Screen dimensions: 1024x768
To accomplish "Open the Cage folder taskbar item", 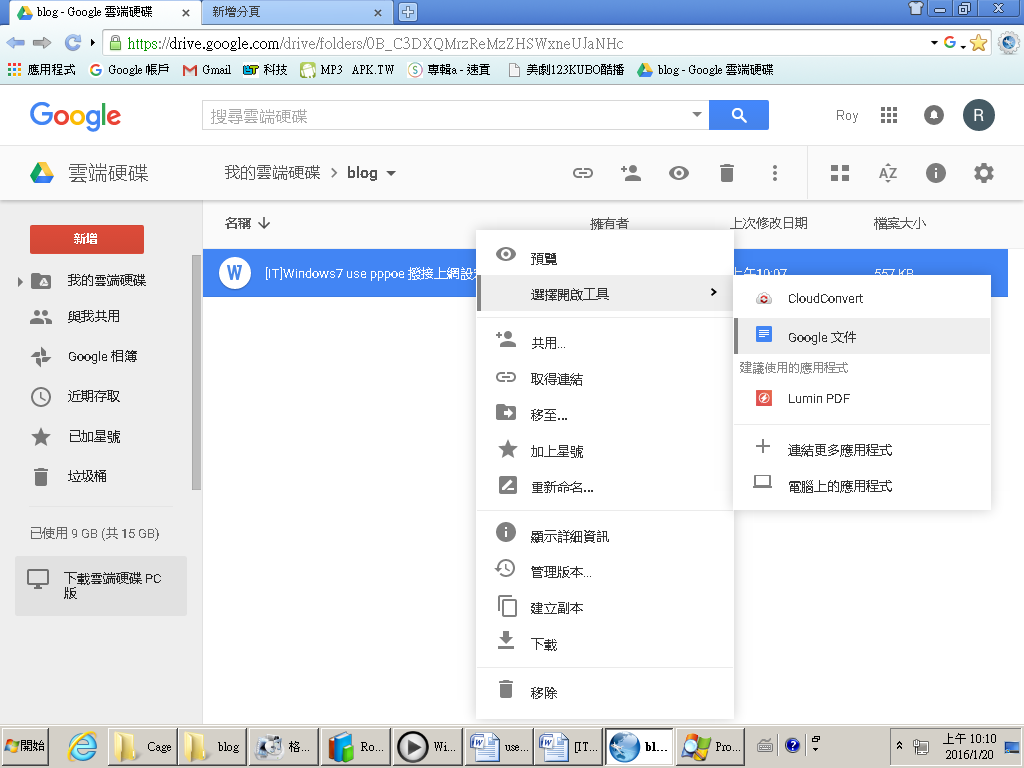I will (x=142, y=746).
